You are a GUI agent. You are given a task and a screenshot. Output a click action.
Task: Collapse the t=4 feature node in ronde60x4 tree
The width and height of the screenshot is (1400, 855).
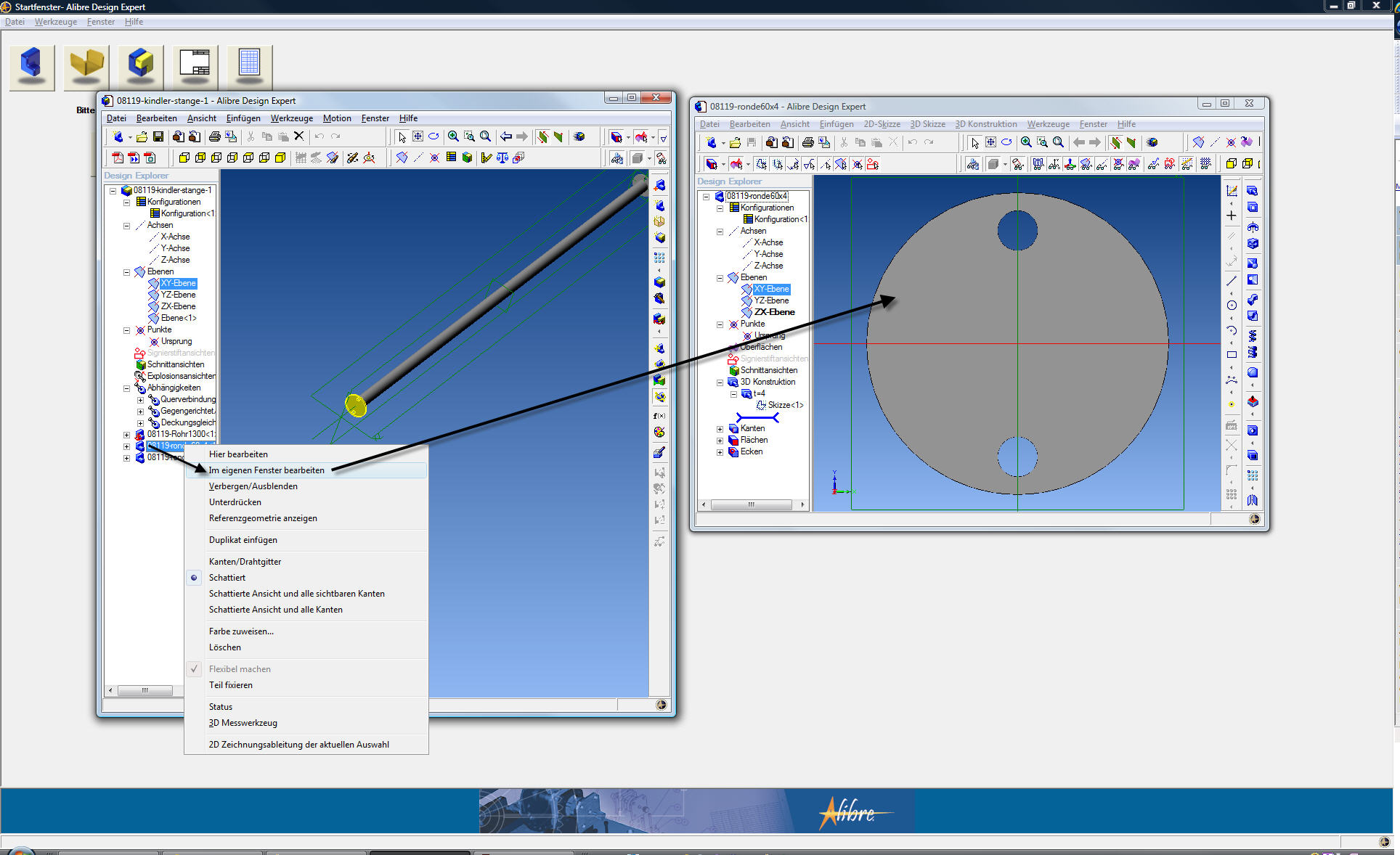pyautogui.click(x=733, y=394)
